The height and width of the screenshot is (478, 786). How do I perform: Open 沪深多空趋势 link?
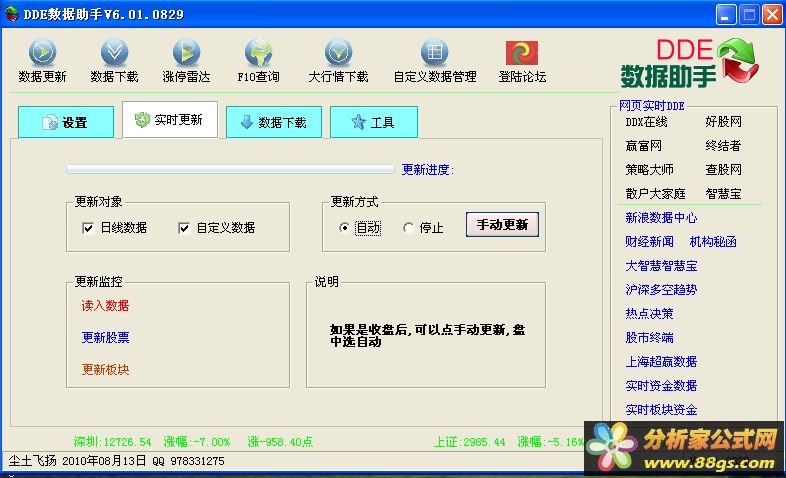(x=661, y=290)
